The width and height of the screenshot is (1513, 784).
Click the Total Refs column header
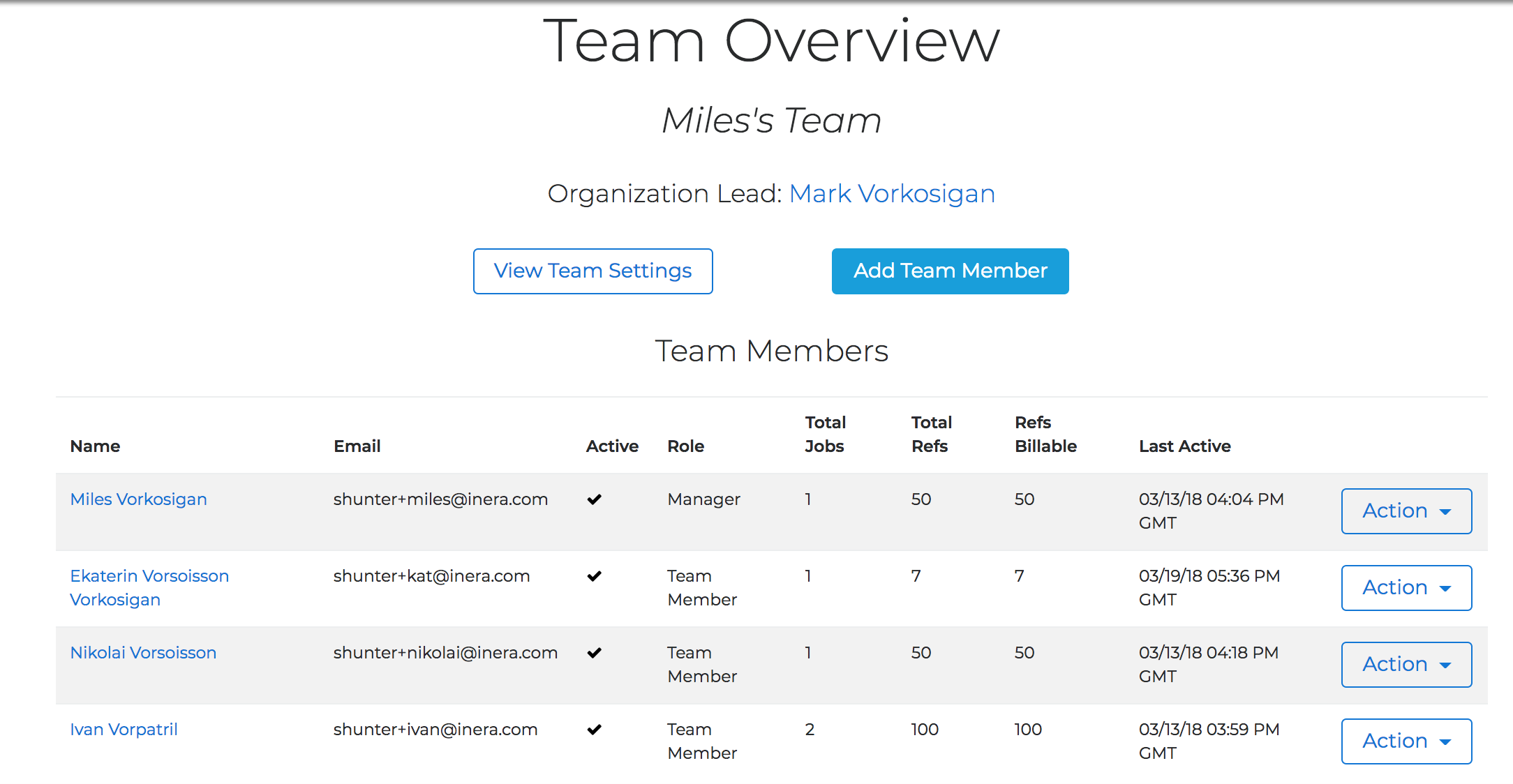[x=932, y=435]
